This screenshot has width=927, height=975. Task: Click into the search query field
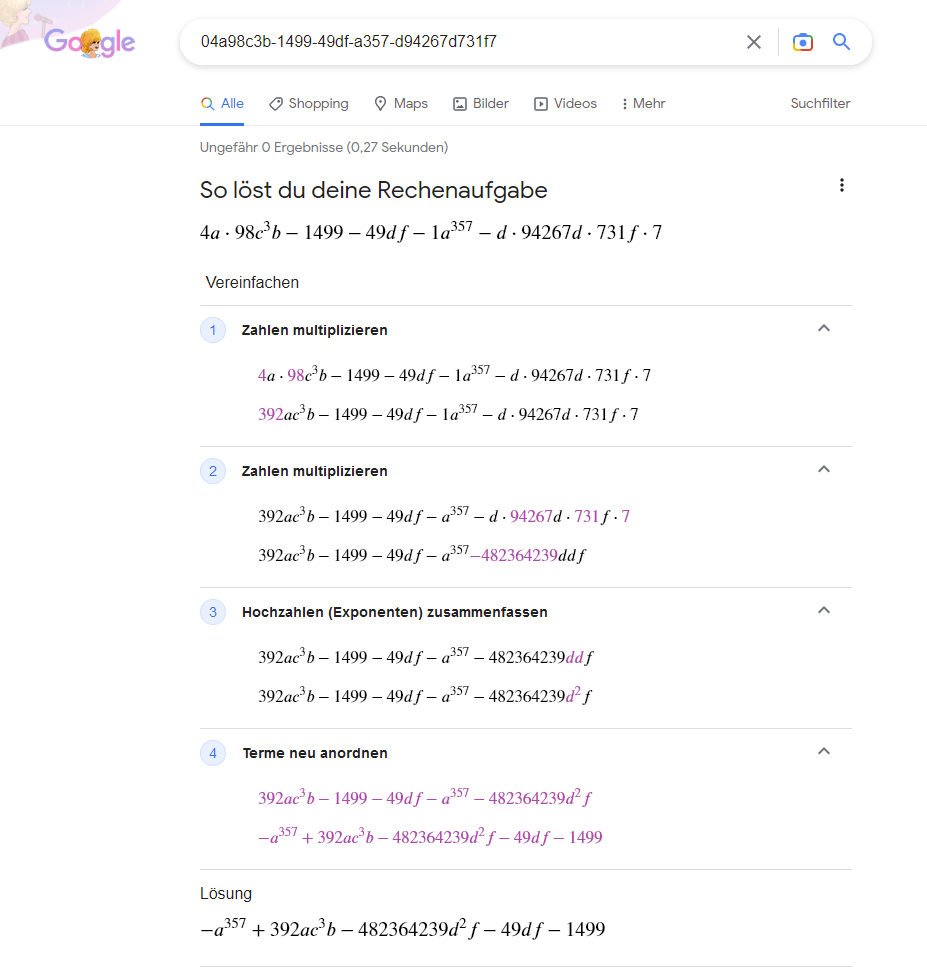460,42
